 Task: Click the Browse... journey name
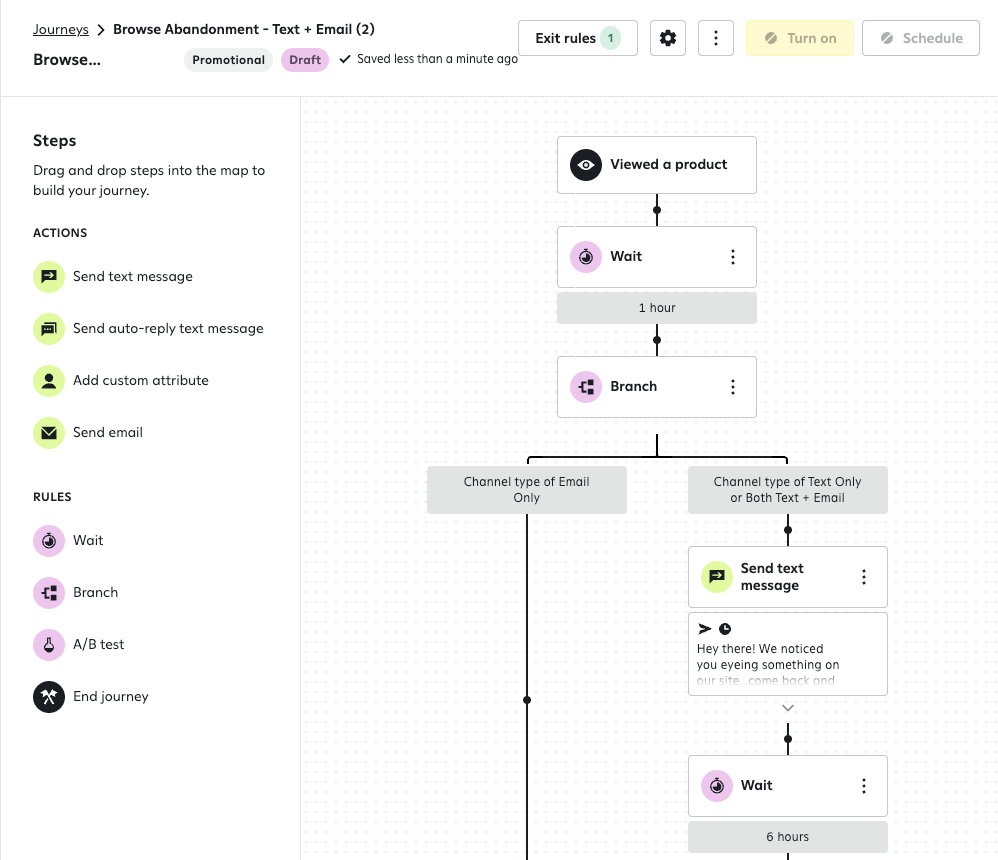(x=67, y=60)
